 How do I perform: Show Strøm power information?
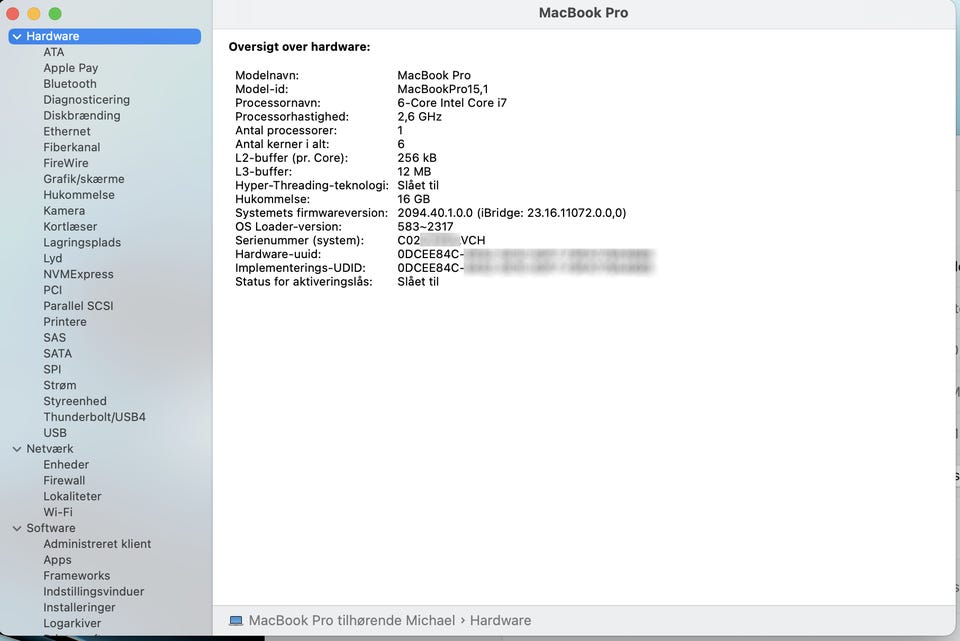60,386
